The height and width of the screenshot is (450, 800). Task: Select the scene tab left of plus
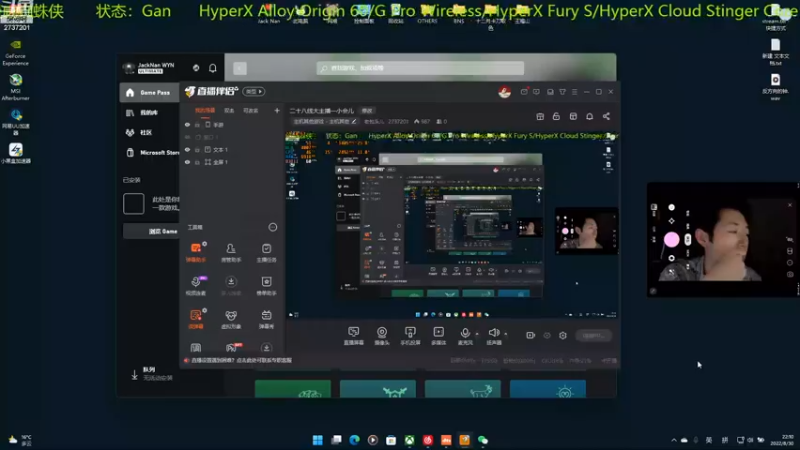(251, 110)
